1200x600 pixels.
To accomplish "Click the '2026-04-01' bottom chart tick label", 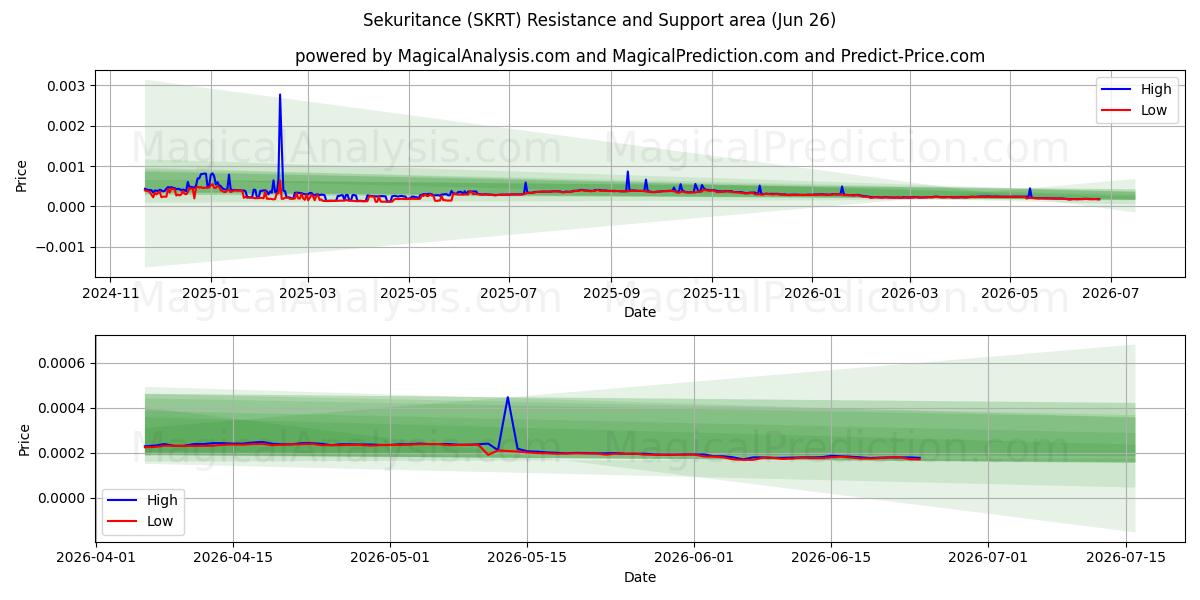I will pyautogui.click(x=95, y=558).
